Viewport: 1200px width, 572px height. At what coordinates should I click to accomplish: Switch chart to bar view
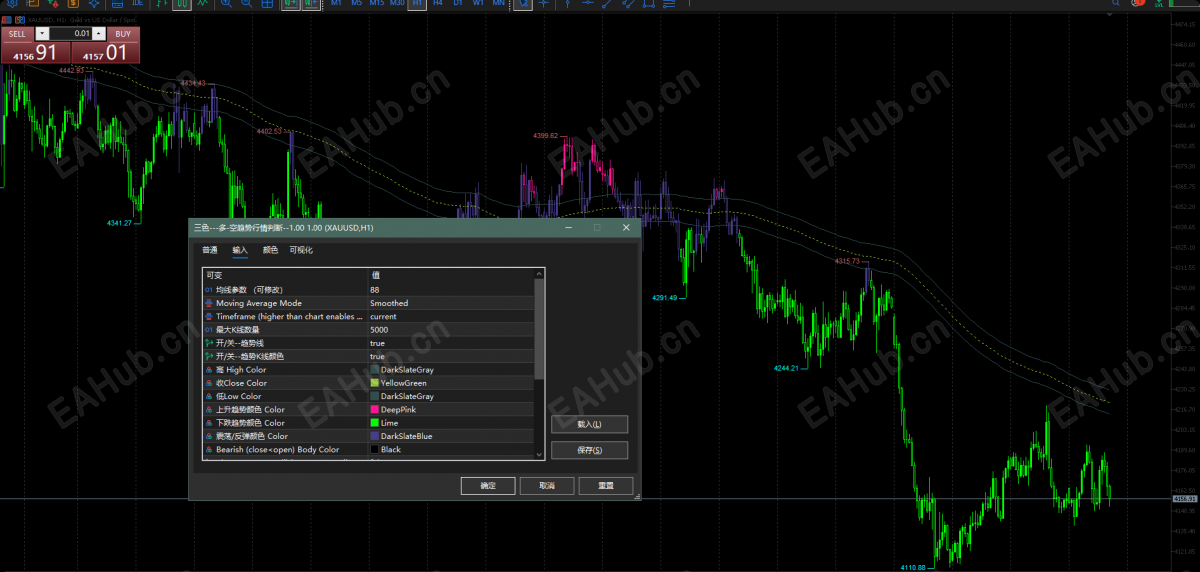(160, 4)
